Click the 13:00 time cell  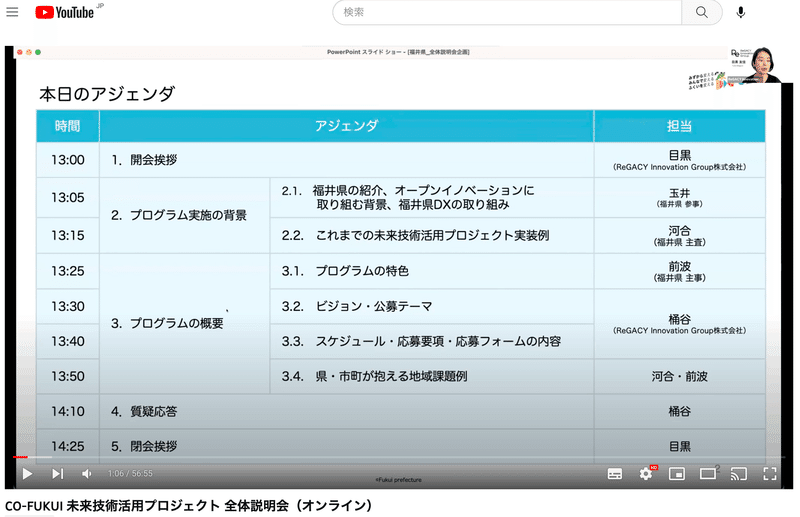click(68, 160)
